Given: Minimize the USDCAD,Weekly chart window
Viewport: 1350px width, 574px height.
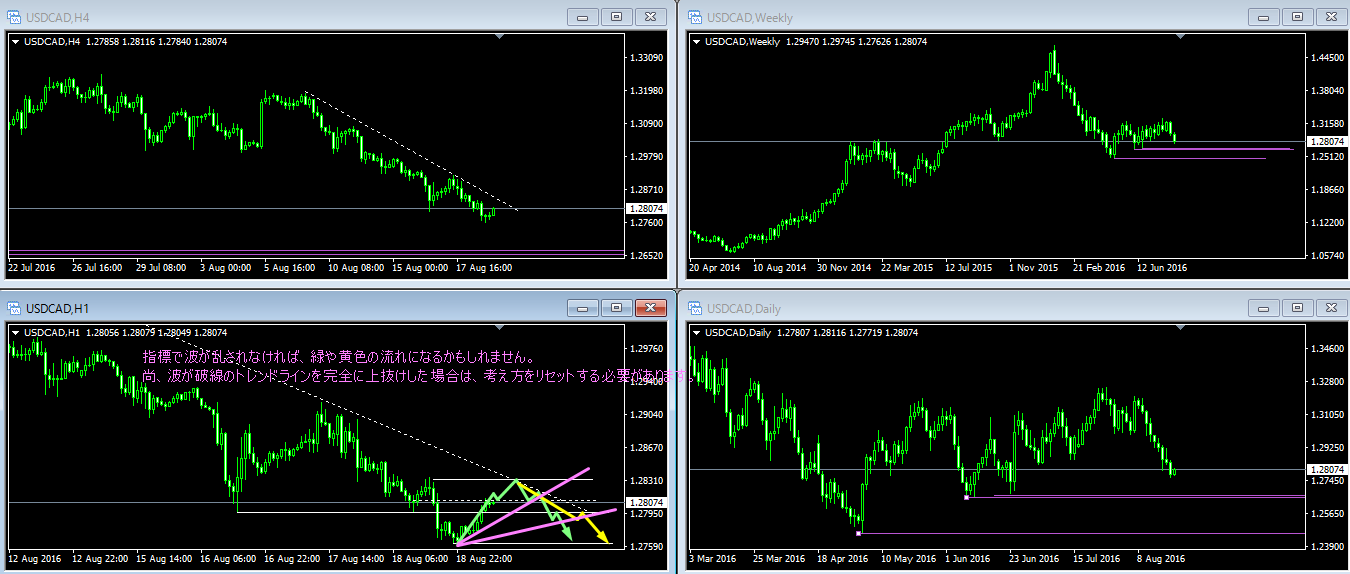Looking at the screenshot, I should click(1263, 17).
